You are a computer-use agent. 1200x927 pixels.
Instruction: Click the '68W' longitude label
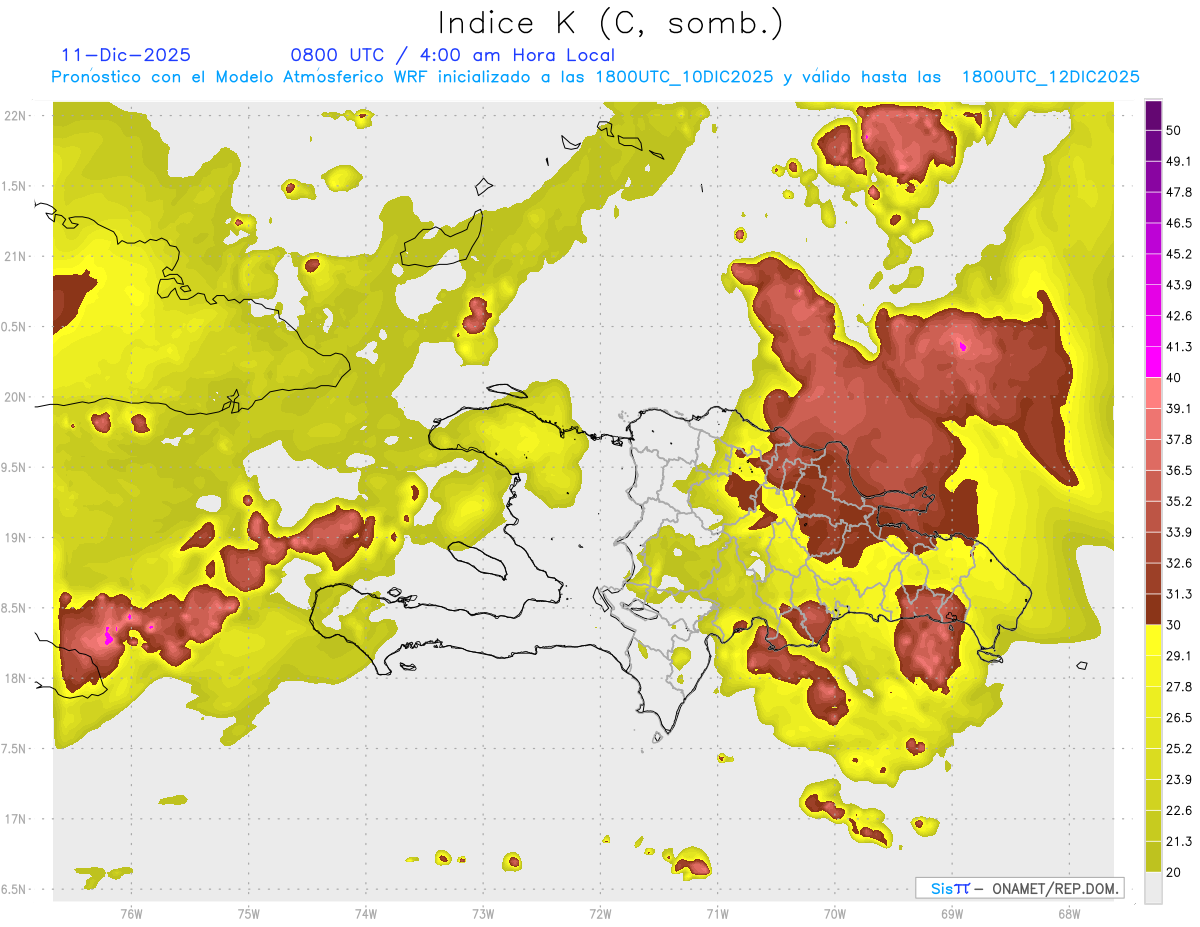tap(1069, 913)
